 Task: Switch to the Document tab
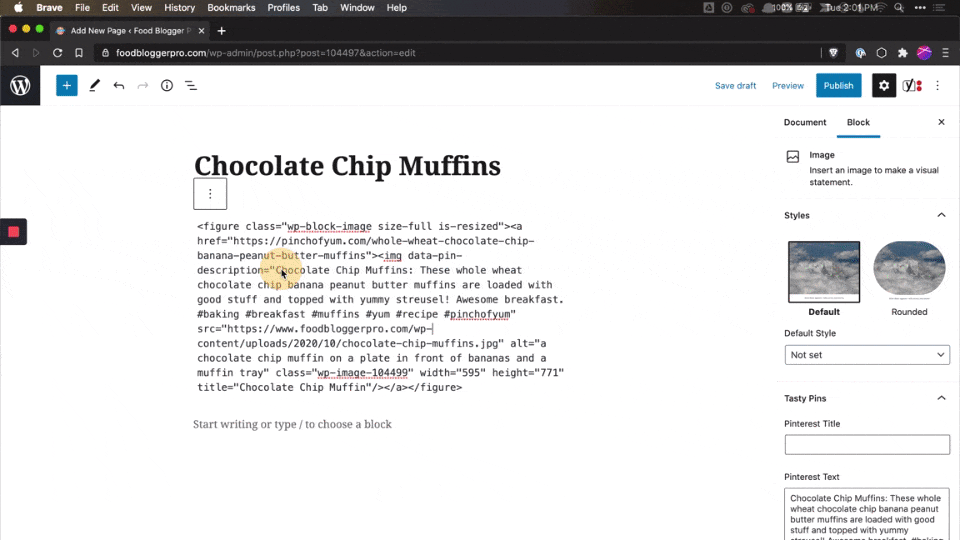click(x=804, y=122)
